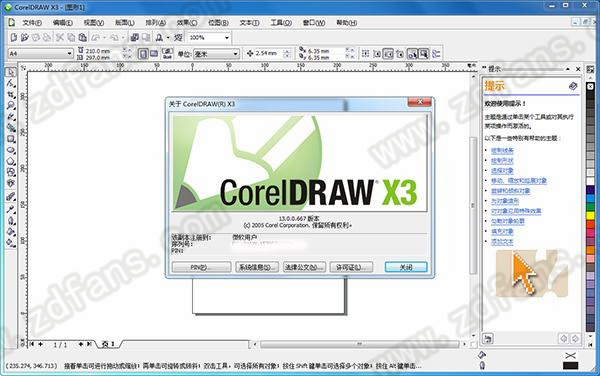Click the horizontal scrollbar at canvas bottom
Screen dimensions: 600x376
click(359, 344)
